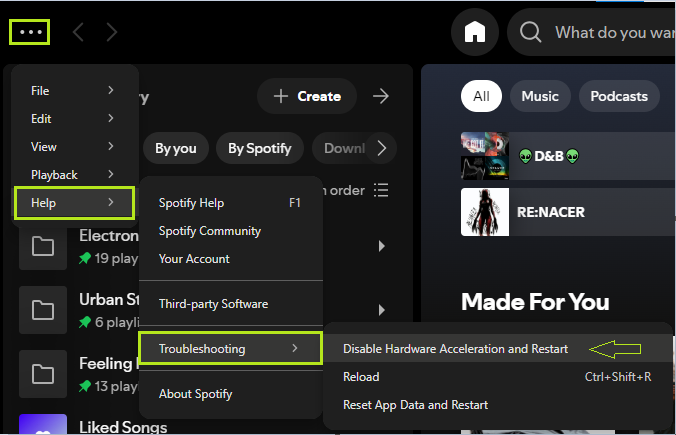The width and height of the screenshot is (676, 435).
Task: Focus the 'What do you want' search field
Action: 592,32
